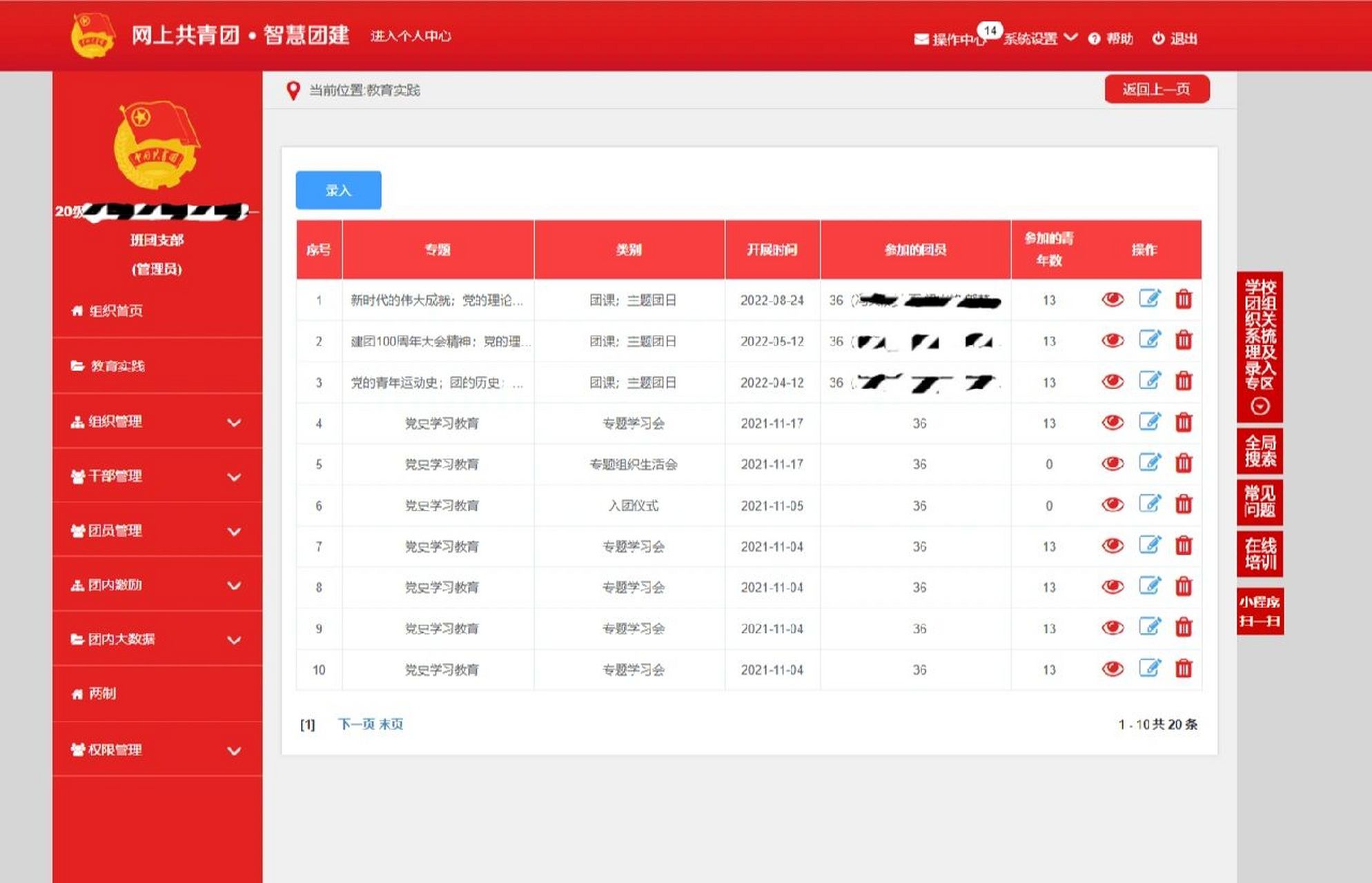Image resolution: width=1372 pixels, height=883 pixels.
Task: Click the 帮助 question mark icon
Action: point(1094,39)
